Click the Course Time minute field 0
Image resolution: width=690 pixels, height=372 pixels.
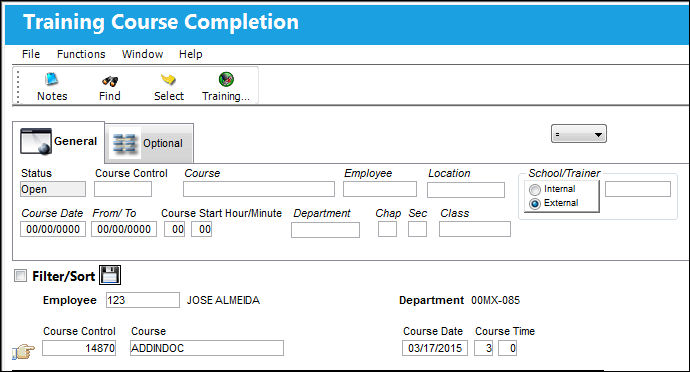tap(507, 348)
